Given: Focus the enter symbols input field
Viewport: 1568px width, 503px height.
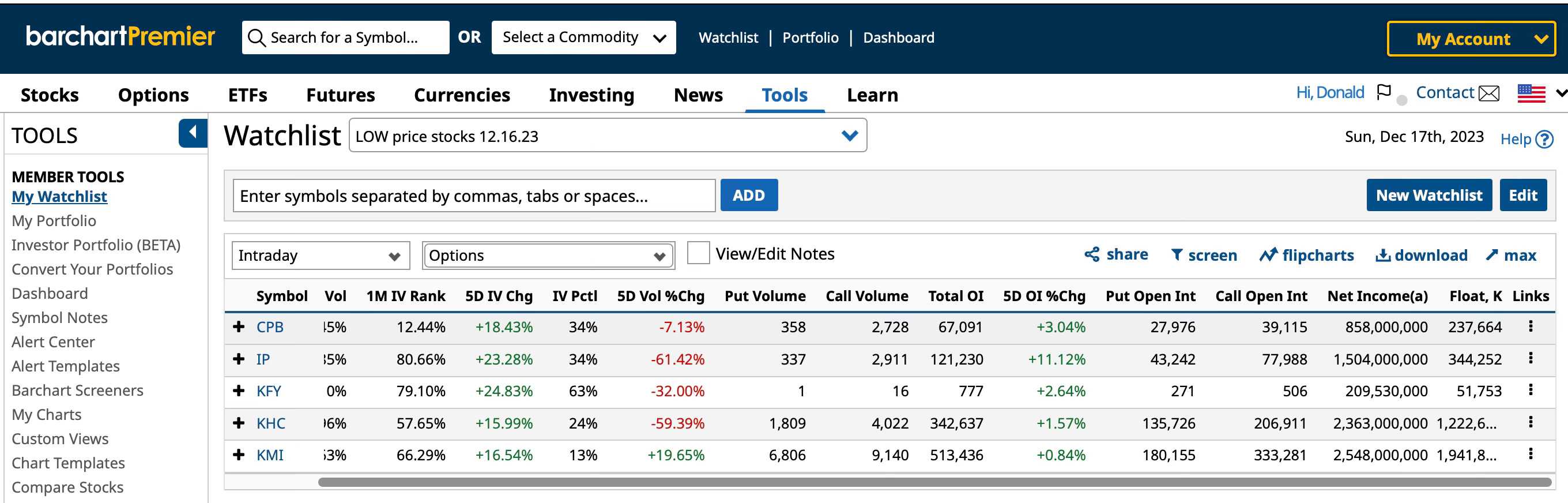Looking at the screenshot, I should click(473, 196).
